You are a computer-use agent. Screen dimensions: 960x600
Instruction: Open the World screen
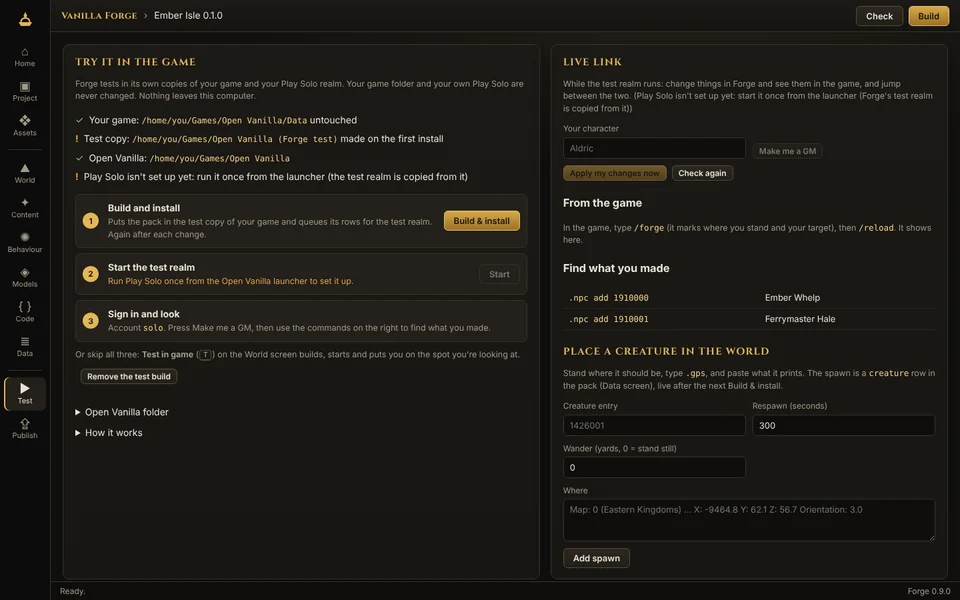point(24,174)
